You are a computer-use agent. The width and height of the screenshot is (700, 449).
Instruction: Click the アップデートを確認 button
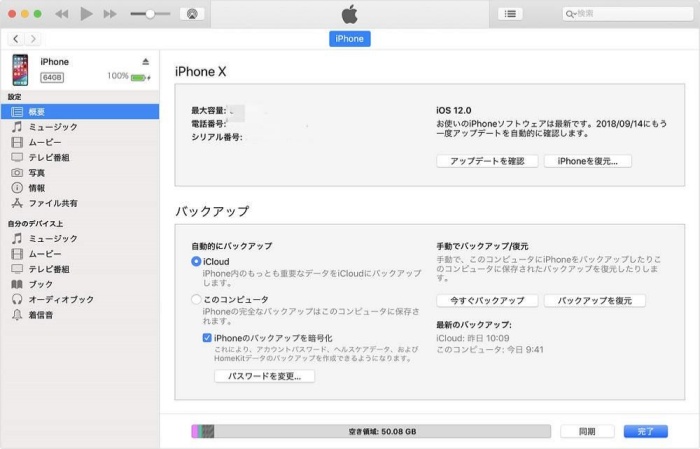(x=487, y=161)
